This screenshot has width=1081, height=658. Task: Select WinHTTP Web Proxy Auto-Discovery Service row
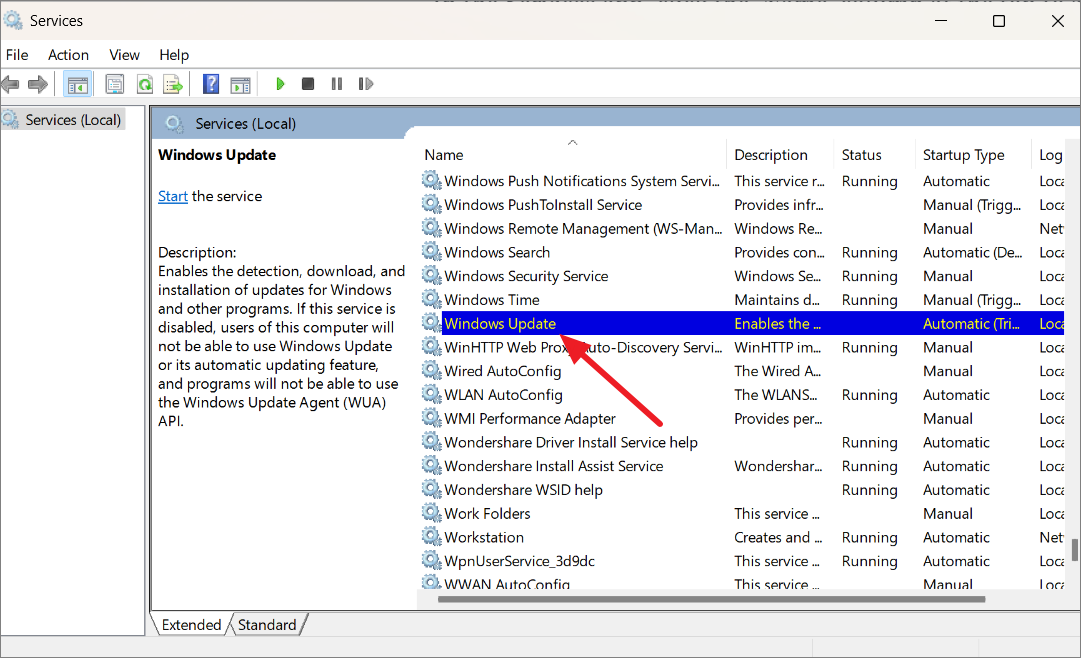coord(742,347)
